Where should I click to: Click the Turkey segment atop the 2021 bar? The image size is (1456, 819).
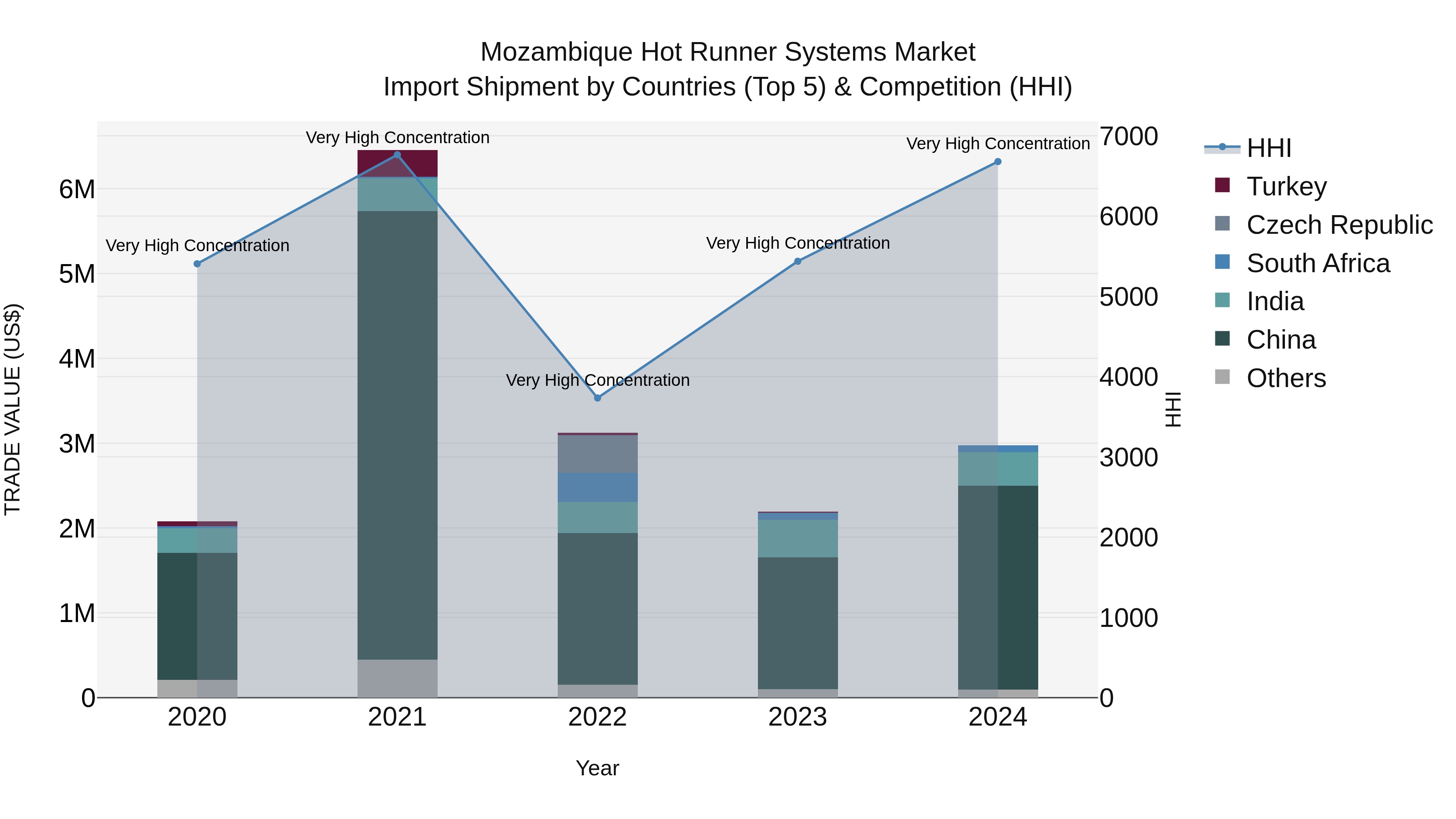[x=397, y=163]
